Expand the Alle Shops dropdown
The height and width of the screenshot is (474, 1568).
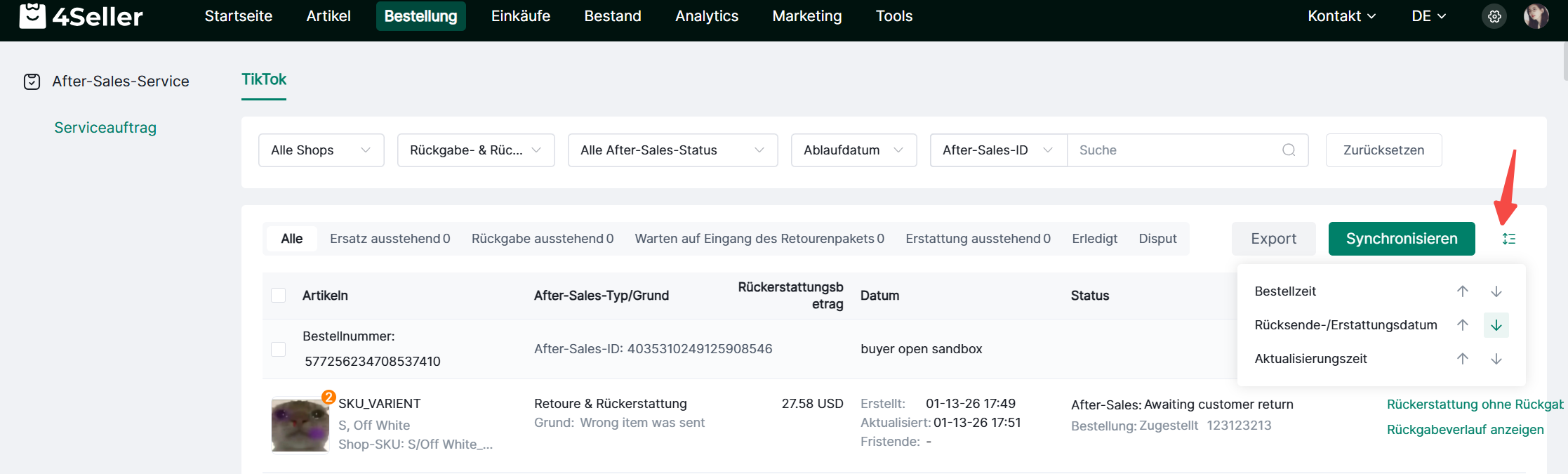pyautogui.click(x=321, y=150)
